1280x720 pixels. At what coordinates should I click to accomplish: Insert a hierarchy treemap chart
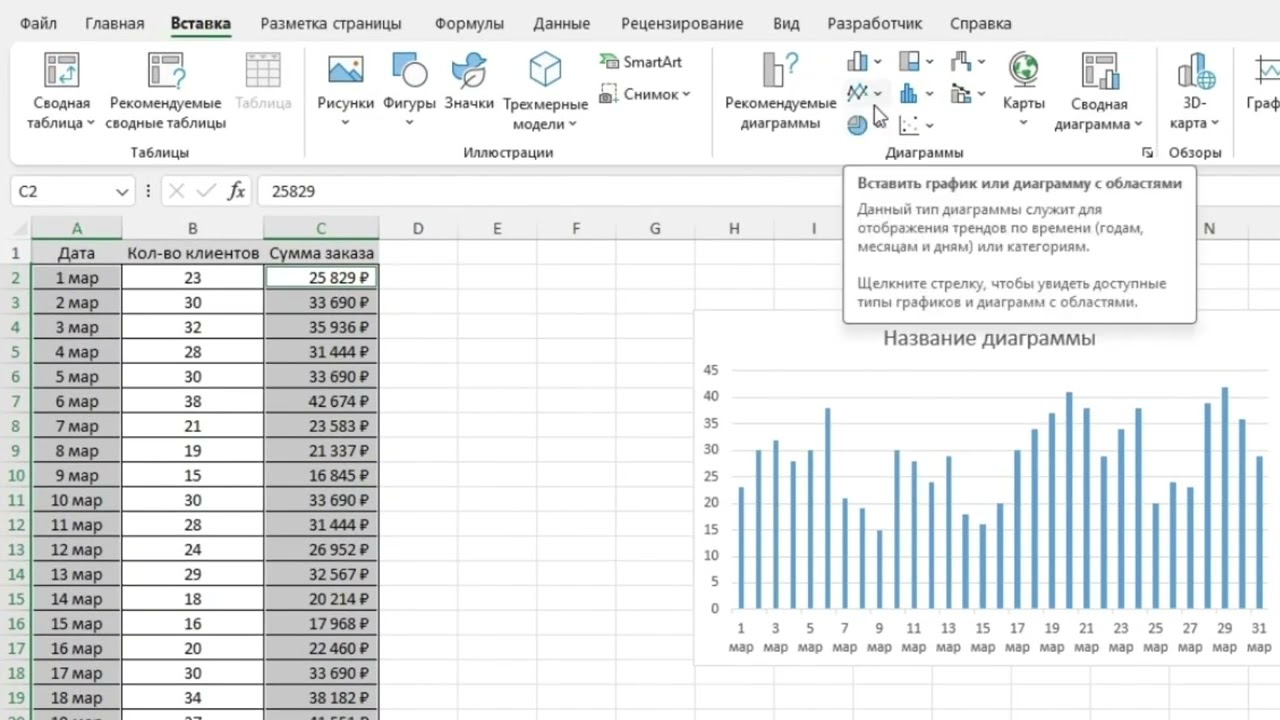(916, 62)
